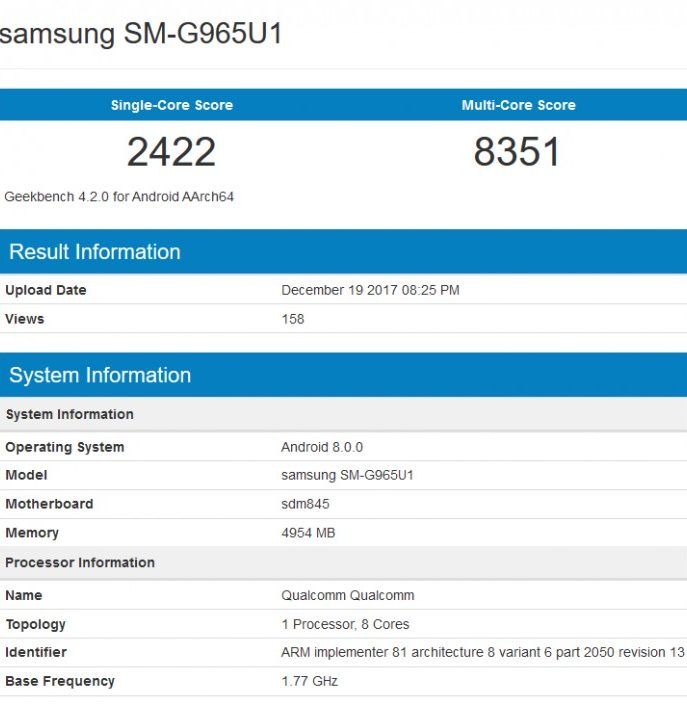
Task: Click the Model value samsung SM-G965U1
Action: tap(347, 475)
